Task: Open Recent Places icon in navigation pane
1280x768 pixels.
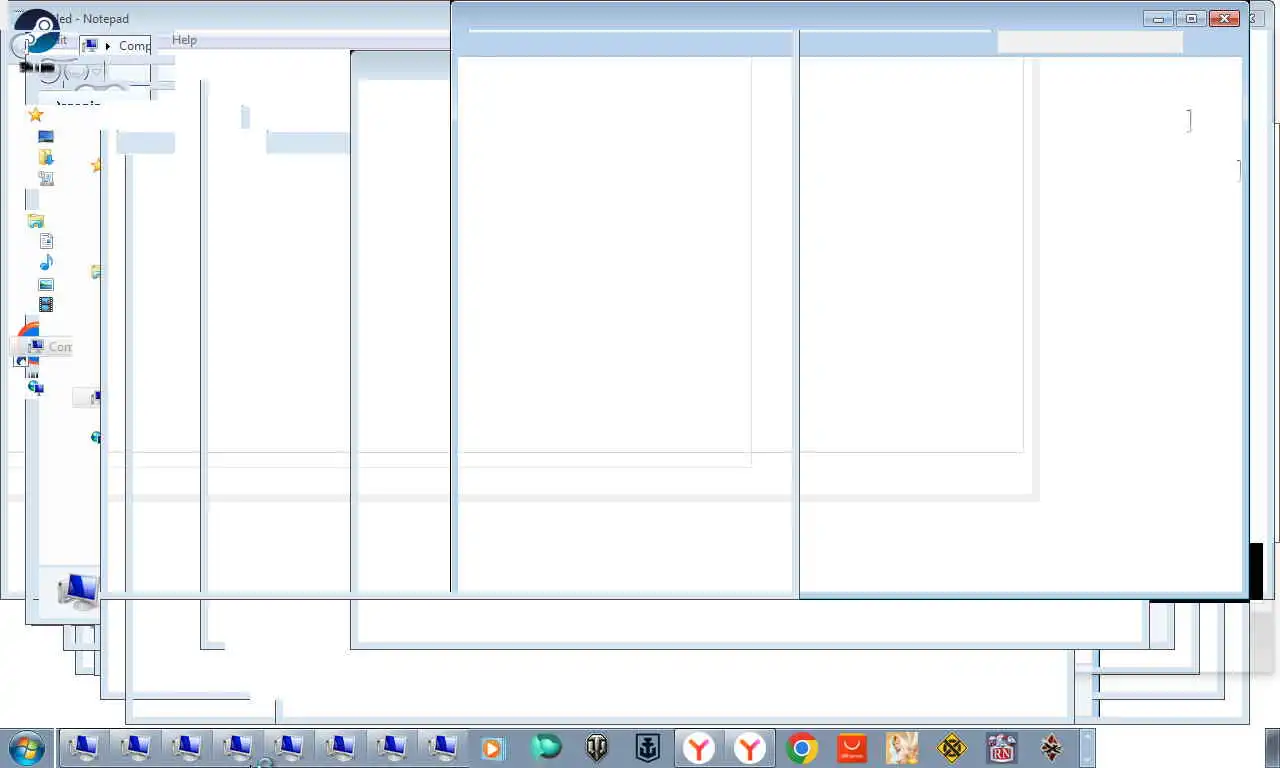Action: (x=46, y=178)
